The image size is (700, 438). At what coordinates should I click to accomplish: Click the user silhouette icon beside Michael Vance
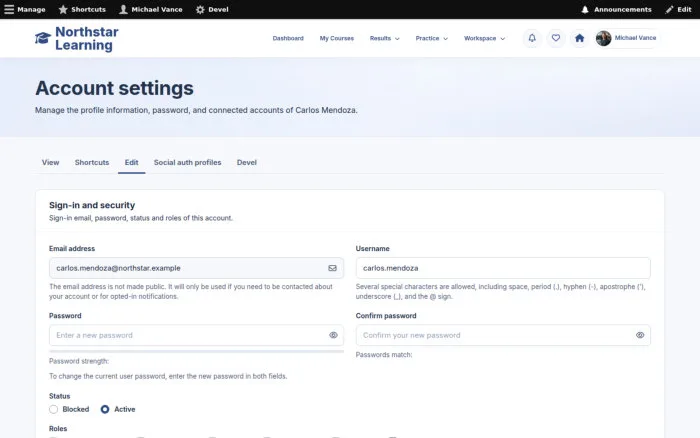click(x=124, y=9)
